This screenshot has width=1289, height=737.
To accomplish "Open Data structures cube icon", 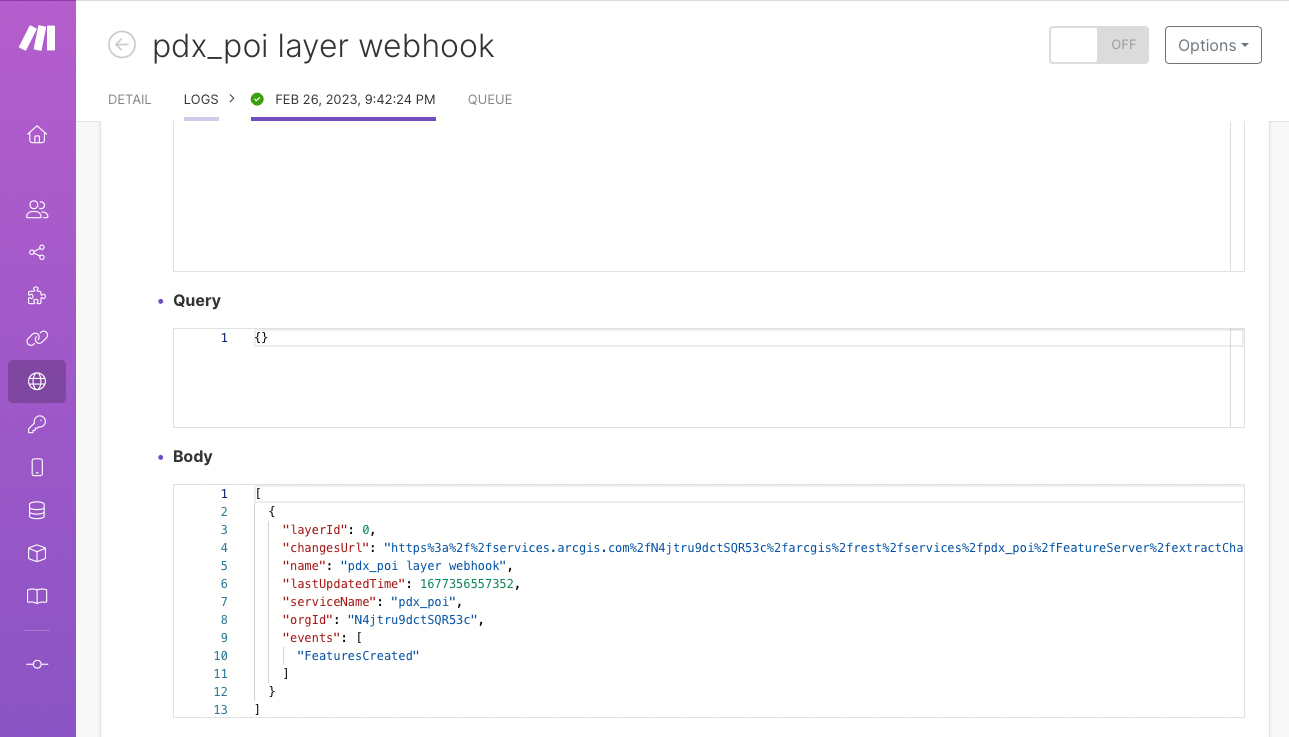I will click(x=37, y=553).
